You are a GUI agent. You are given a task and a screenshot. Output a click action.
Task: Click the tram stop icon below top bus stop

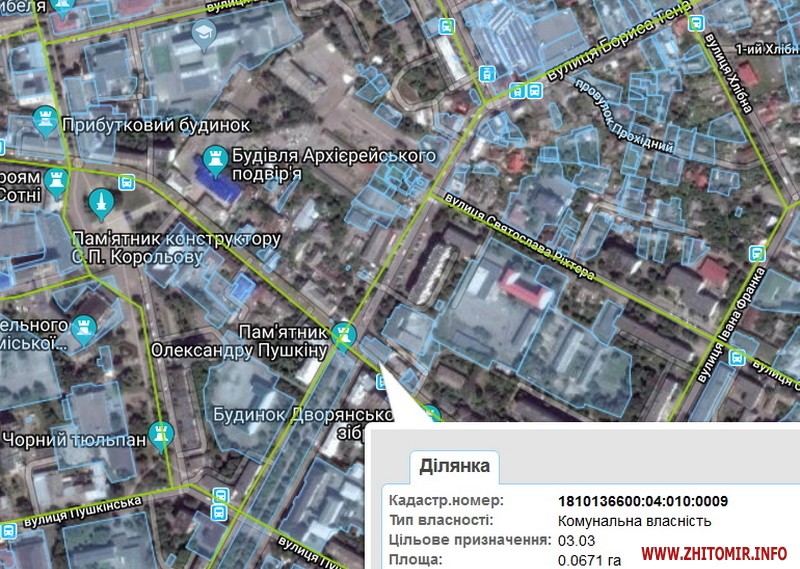(x=486, y=73)
